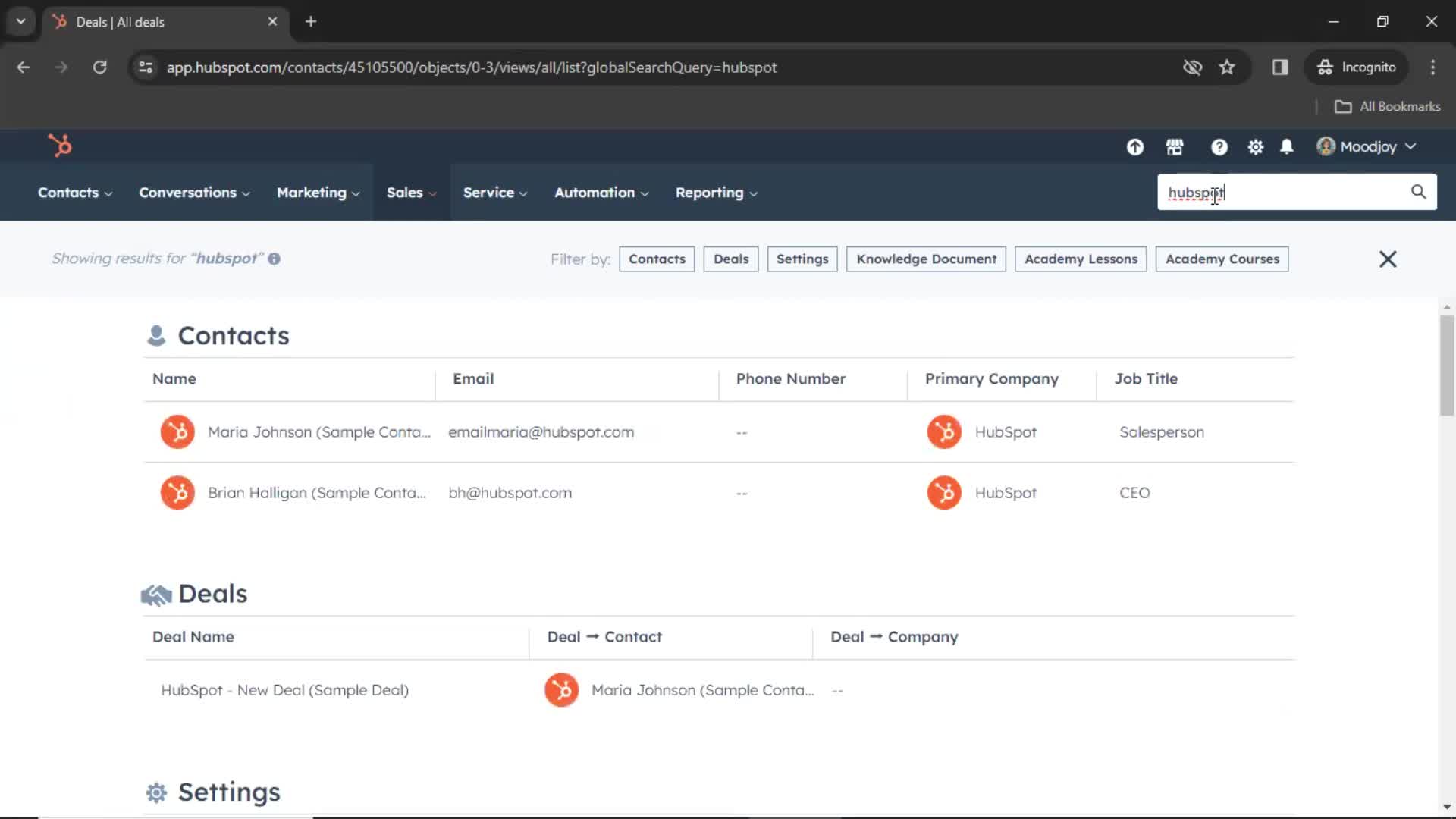This screenshot has height=819, width=1456.
Task: Filter results by Academy Courses
Action: (1222, 259)
